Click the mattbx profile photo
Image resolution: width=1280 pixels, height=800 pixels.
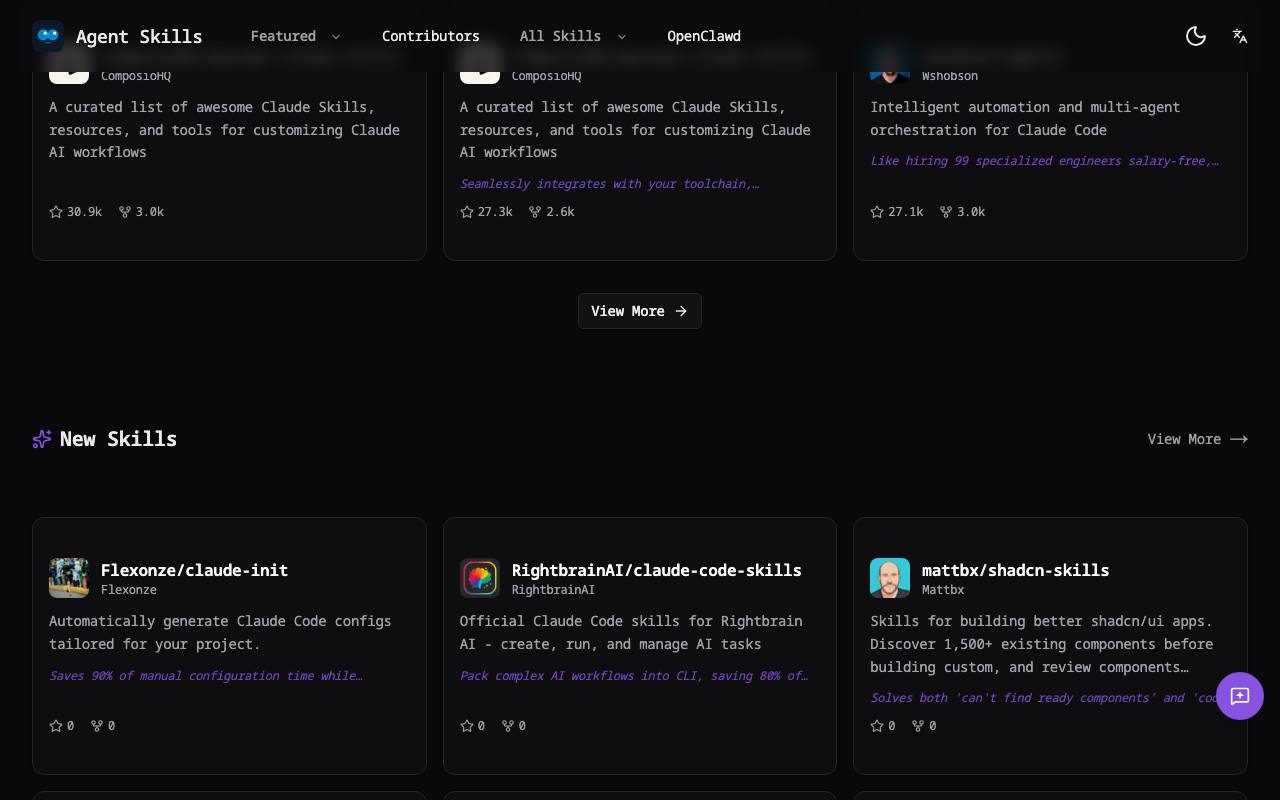pos(890,578)
